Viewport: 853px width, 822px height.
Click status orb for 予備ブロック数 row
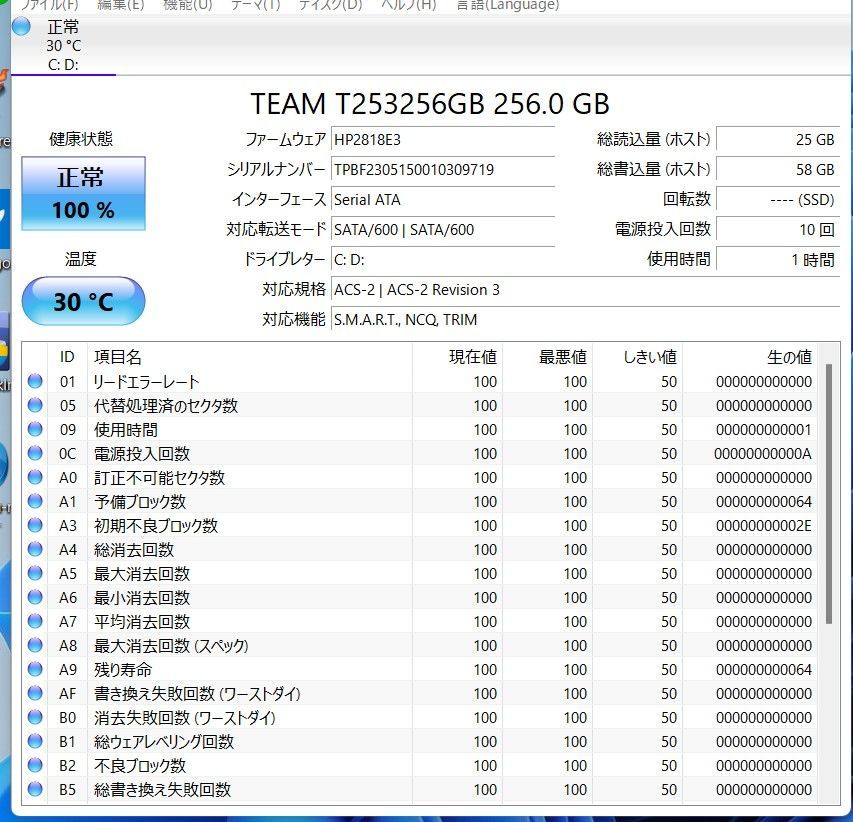(x=35, y=501)
